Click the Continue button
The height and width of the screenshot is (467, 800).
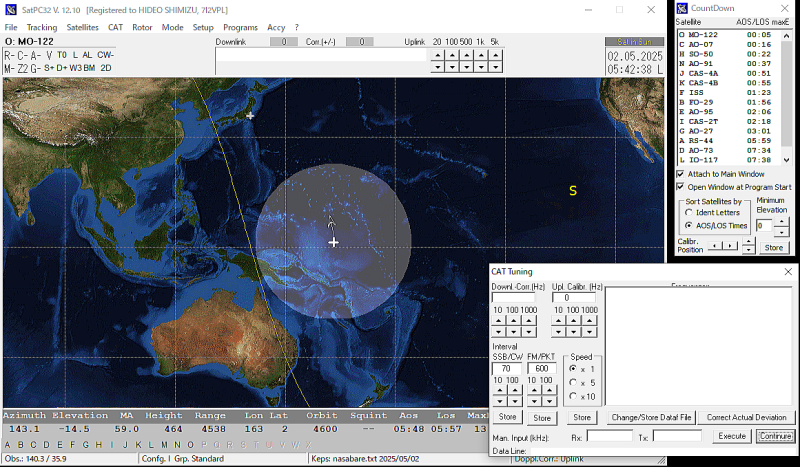point(775,436)
